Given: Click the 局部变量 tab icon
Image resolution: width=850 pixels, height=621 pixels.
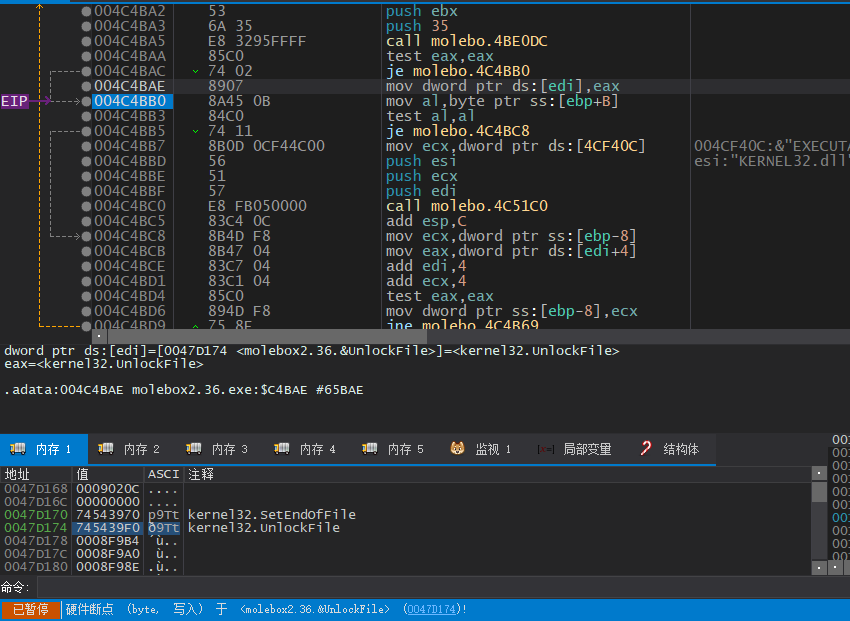Looking at the screenshot, I should (x=545, y=449).
